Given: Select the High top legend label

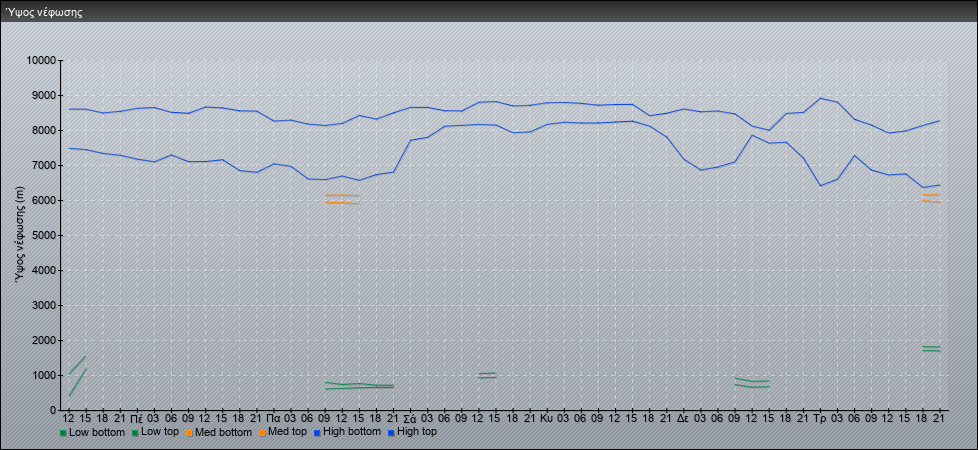Looking at the screenshot, I should click(417, 432).
